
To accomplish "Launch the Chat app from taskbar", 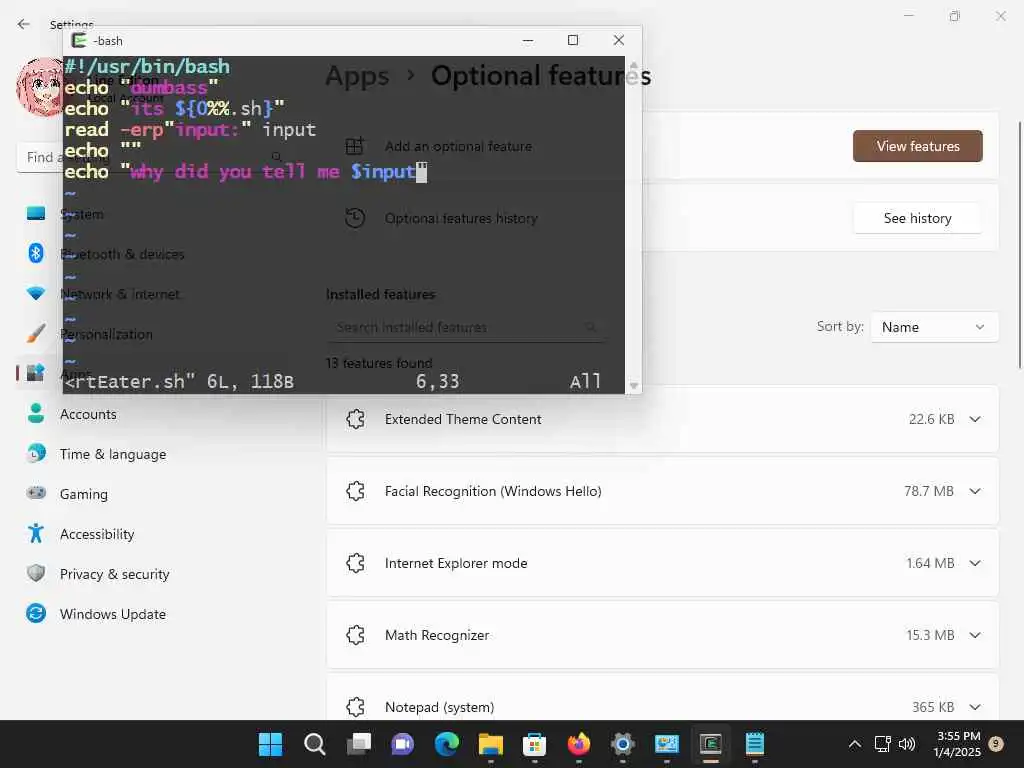I will click(x=402, y=744).
